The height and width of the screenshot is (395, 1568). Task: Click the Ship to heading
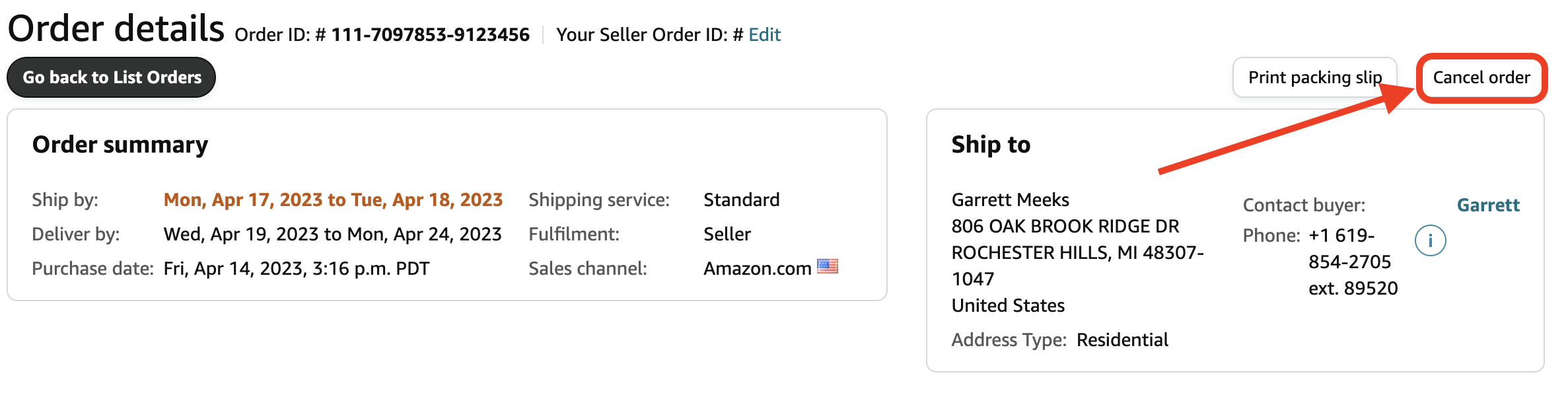coord(991,145)
